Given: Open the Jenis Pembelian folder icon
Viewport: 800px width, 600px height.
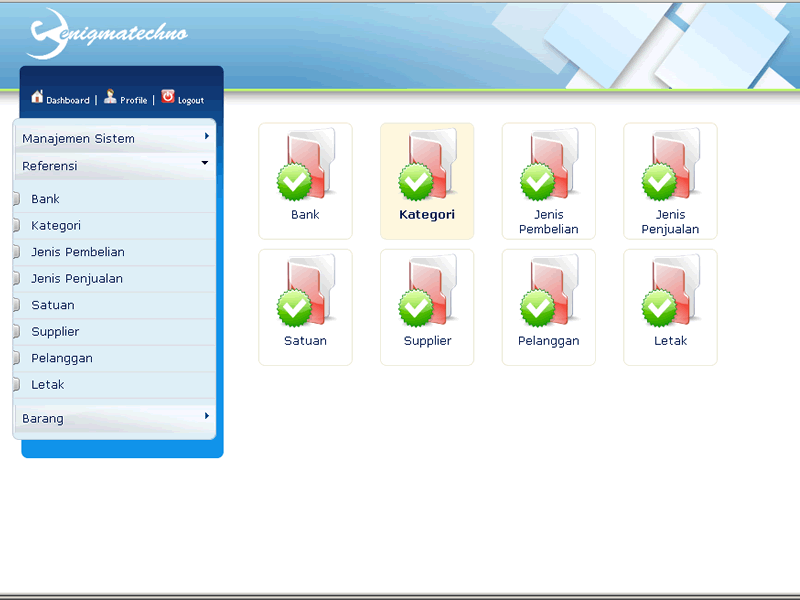Looking at the screenshot, I should (549, 164).
